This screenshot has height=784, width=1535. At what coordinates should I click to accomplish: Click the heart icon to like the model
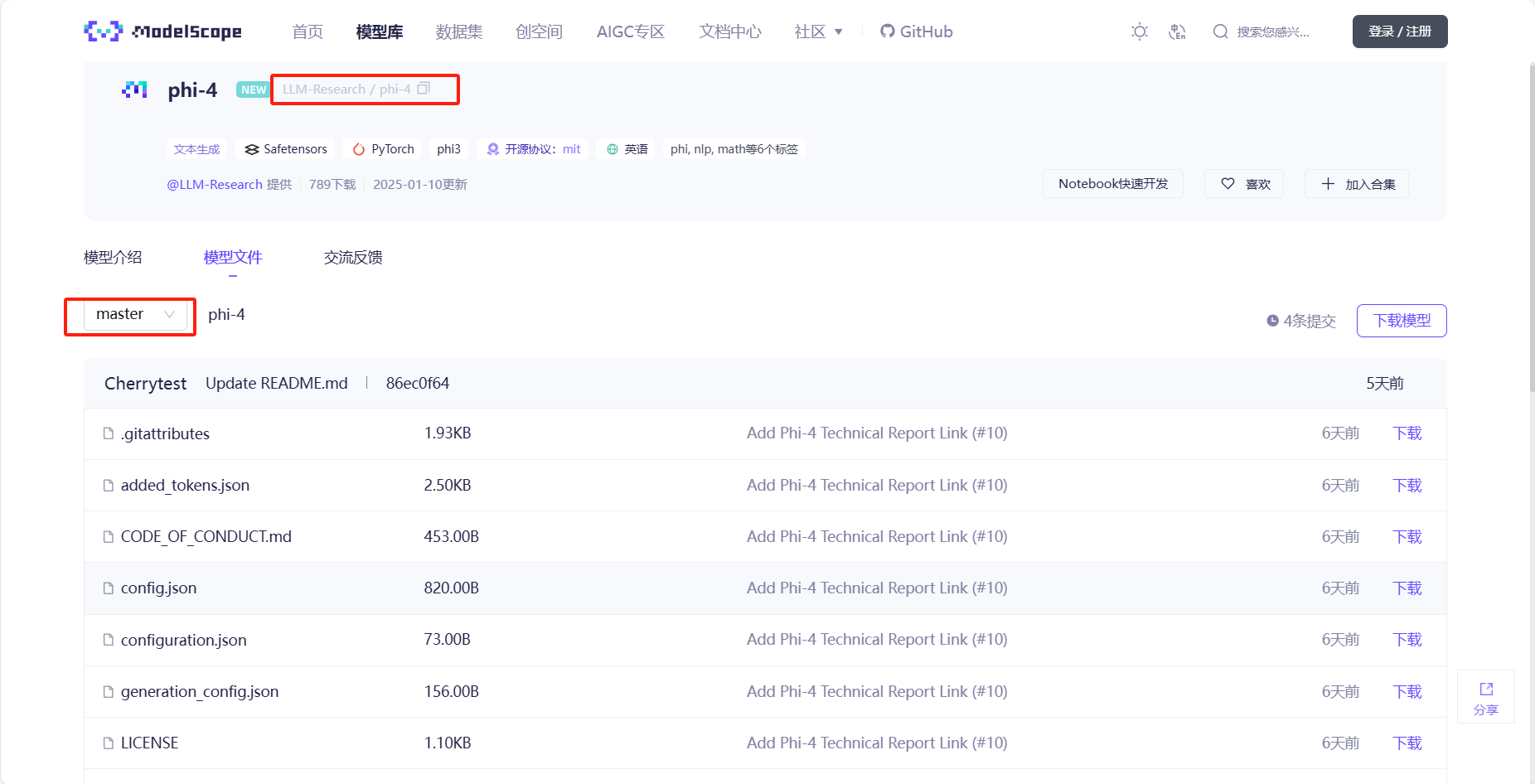(1228, 184)
